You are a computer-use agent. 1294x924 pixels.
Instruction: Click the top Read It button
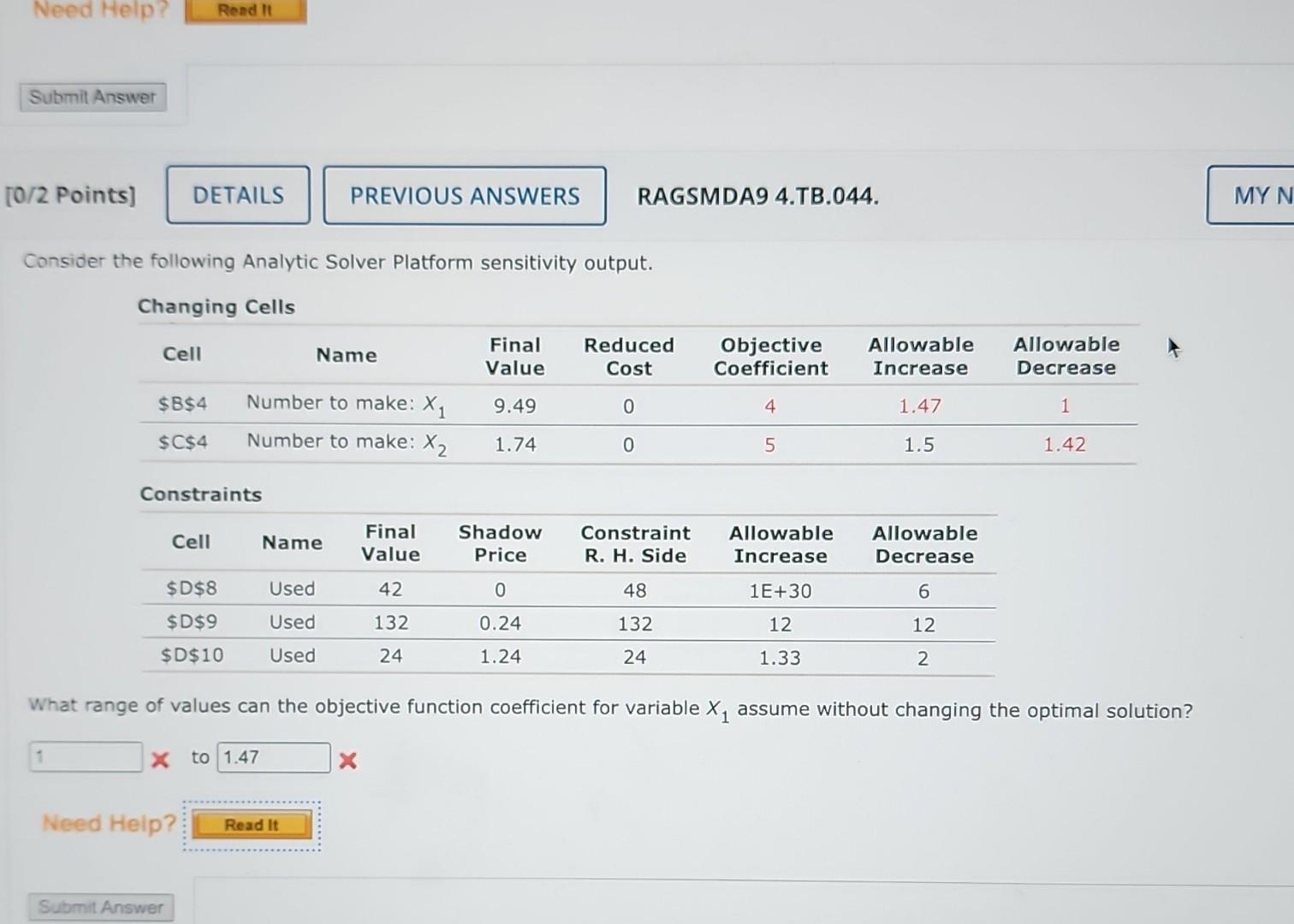[x=245, y=11]
